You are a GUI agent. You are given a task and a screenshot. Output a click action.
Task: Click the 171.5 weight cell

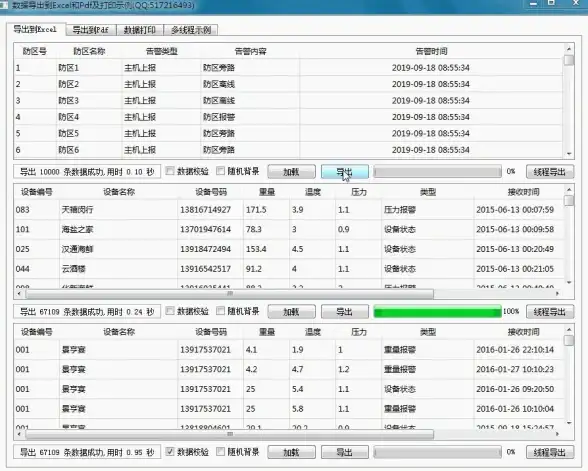[266, 210]
